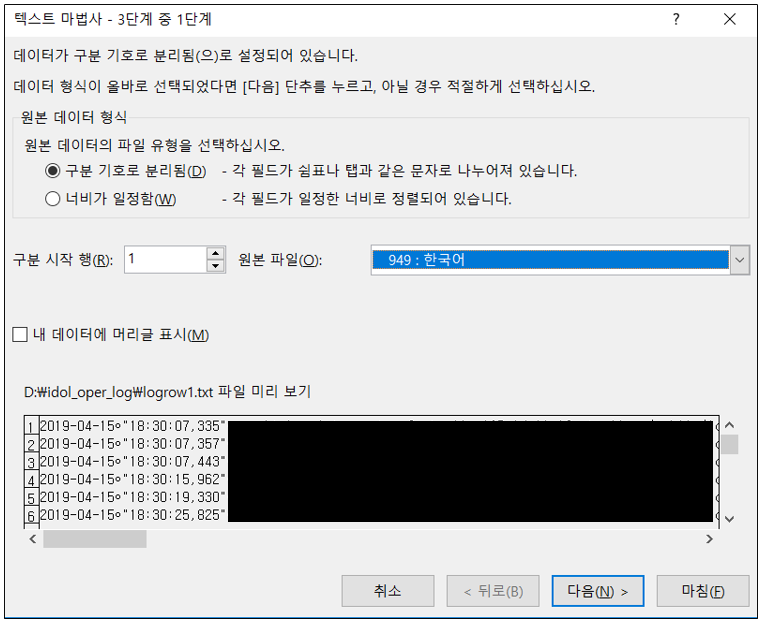
Task: Click preview horizontal scrollbar left arrow
Action: click(x=33, y=539)
